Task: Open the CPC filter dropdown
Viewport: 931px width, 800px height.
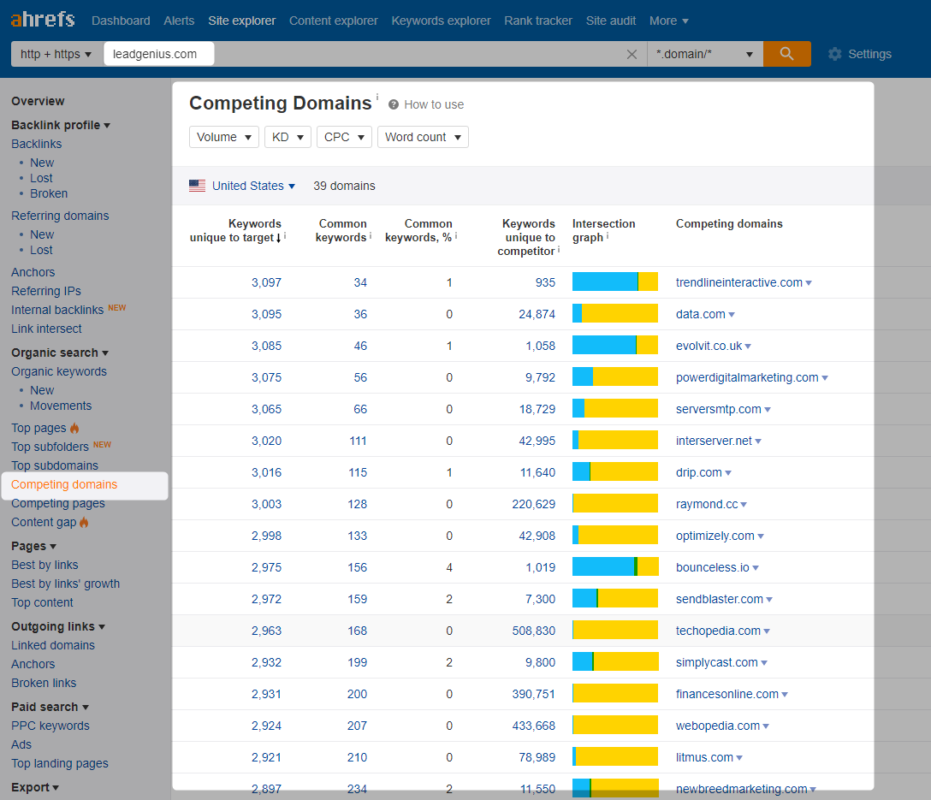Action: pyautogui.click(x=344, y=137)
